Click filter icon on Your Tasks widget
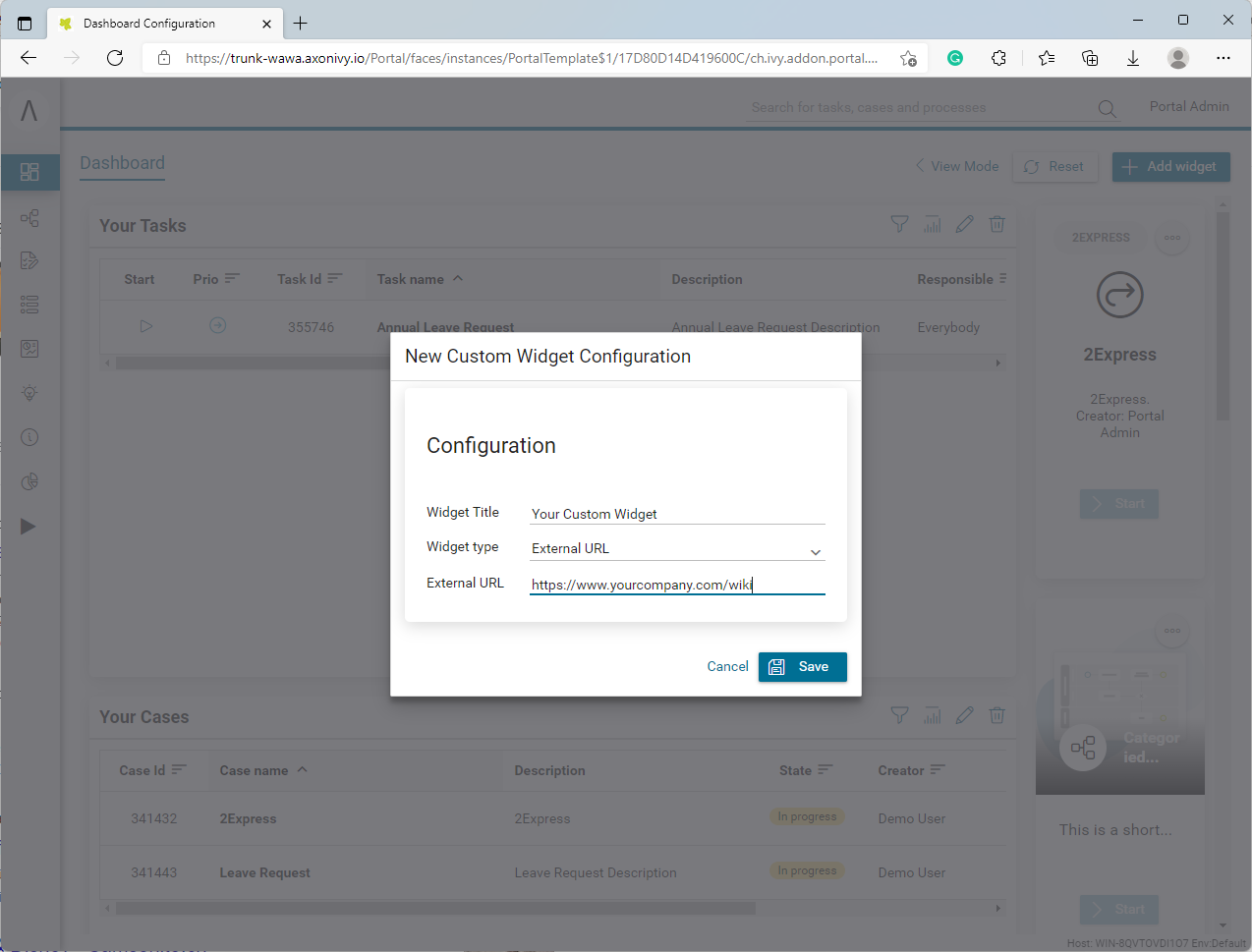This screenshot has width=1252, height=952. (x=899, y=225)
